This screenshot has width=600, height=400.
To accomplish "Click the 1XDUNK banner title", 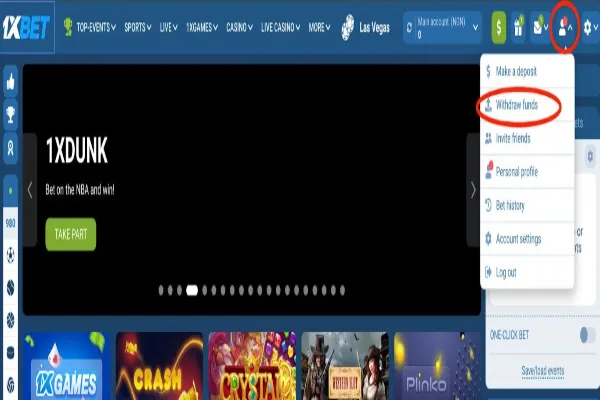I will click(77, 150).
